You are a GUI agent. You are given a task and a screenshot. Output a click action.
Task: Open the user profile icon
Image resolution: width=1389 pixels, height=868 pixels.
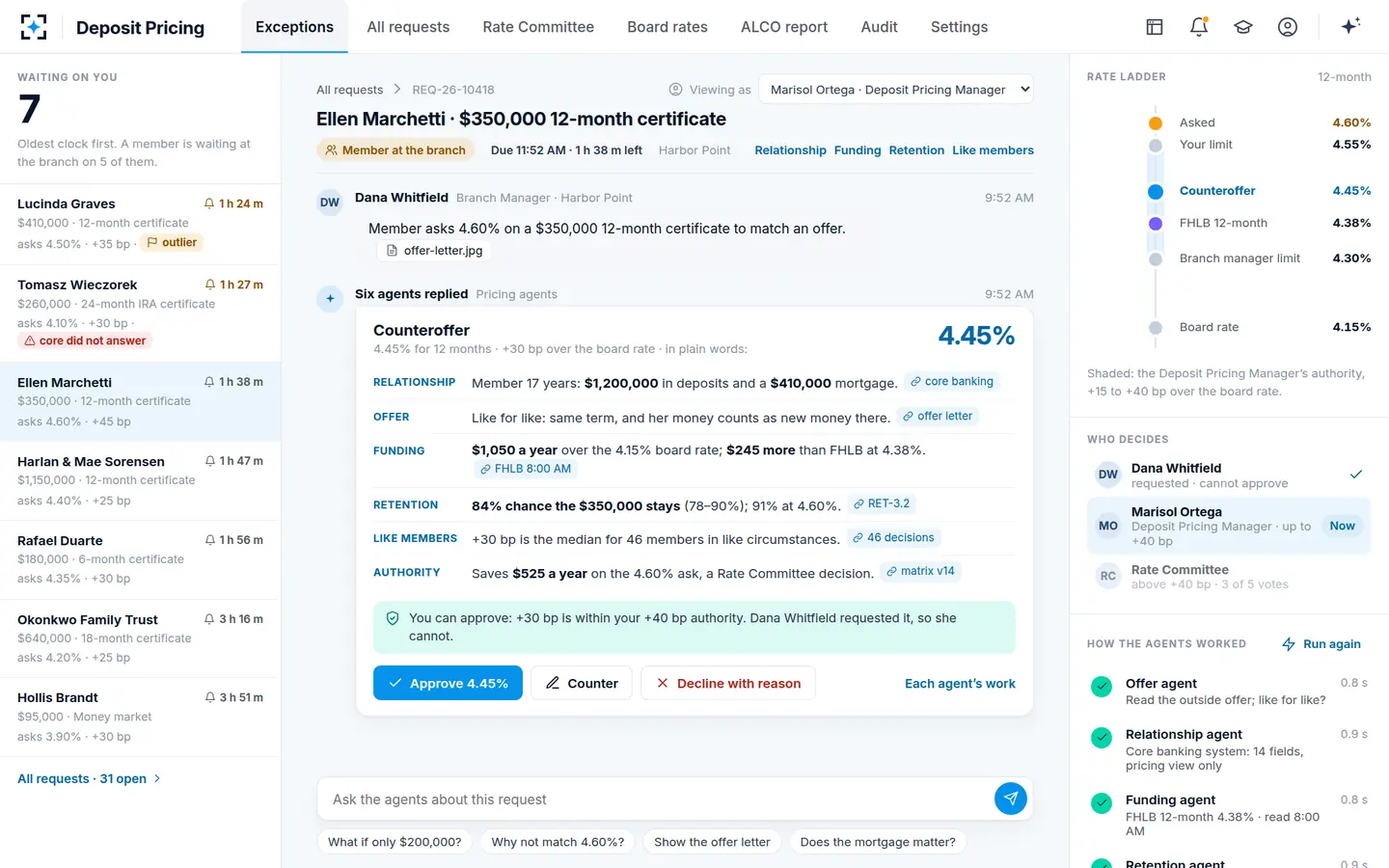pos(1288,27)
